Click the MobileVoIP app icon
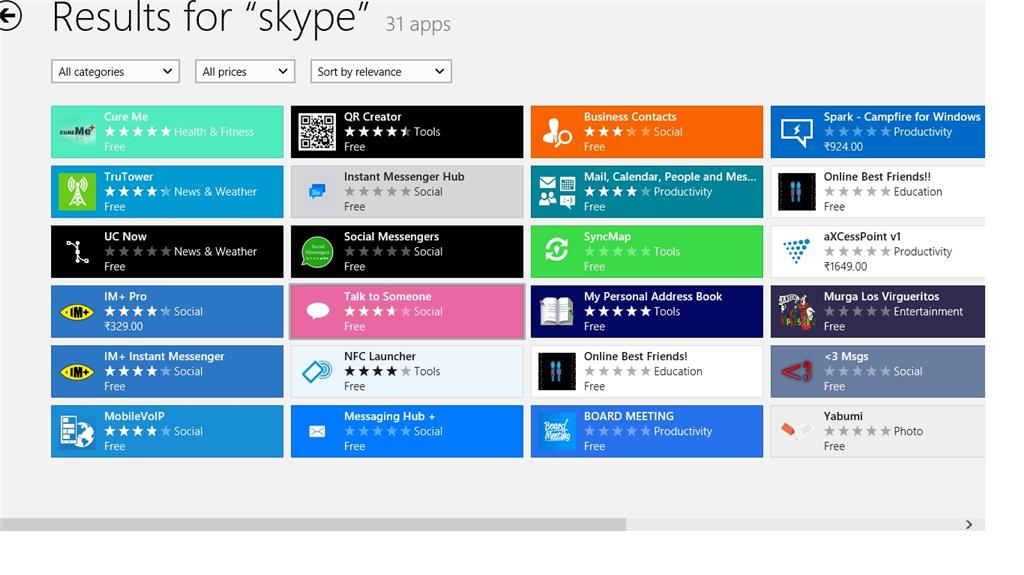 (77, 431)
